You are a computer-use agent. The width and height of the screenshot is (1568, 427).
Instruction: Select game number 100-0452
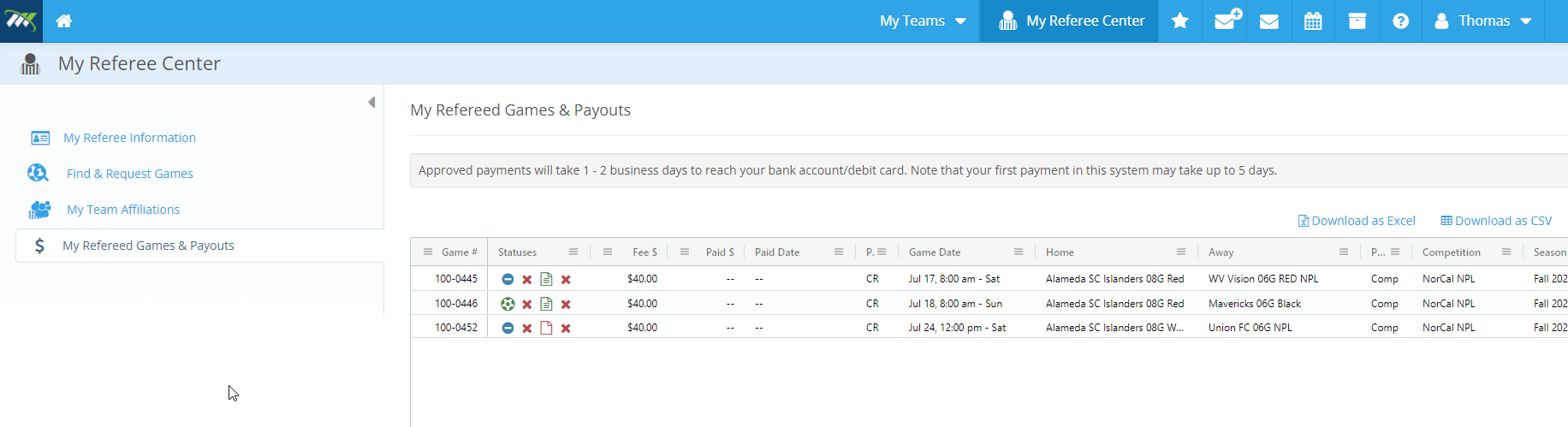tap(456, 328)
